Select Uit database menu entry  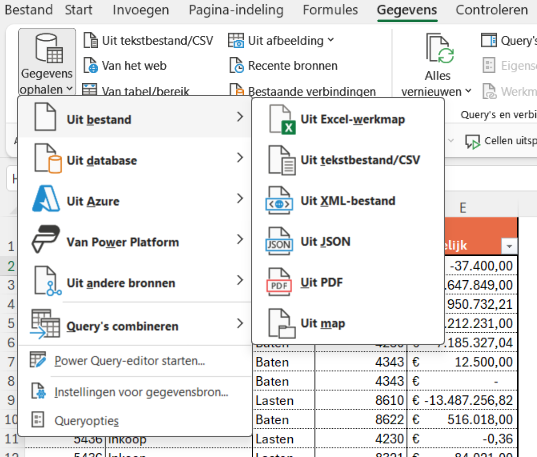point(135,158)
